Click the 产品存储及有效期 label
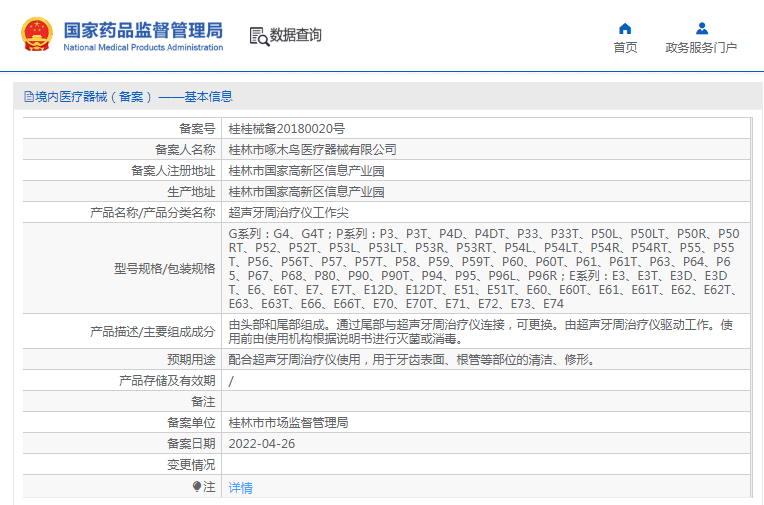This screenshot has width=764, height=505. coord(167,381)
